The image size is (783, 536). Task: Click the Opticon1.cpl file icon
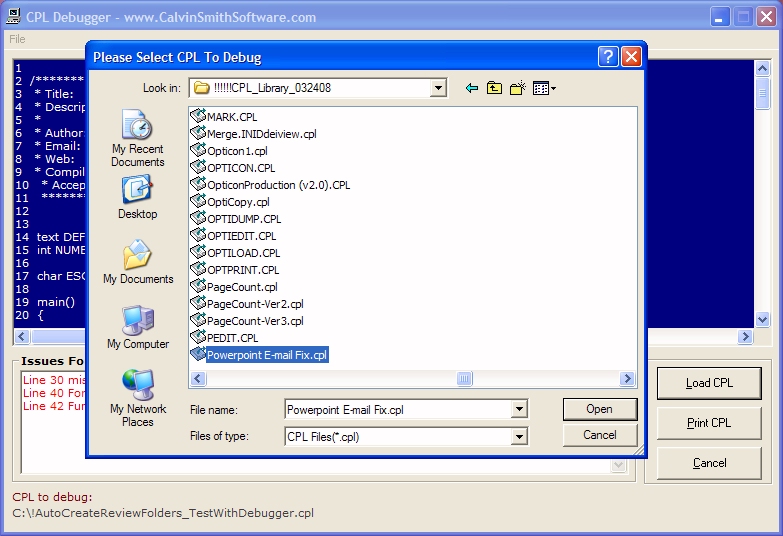(x=198, y=150)
